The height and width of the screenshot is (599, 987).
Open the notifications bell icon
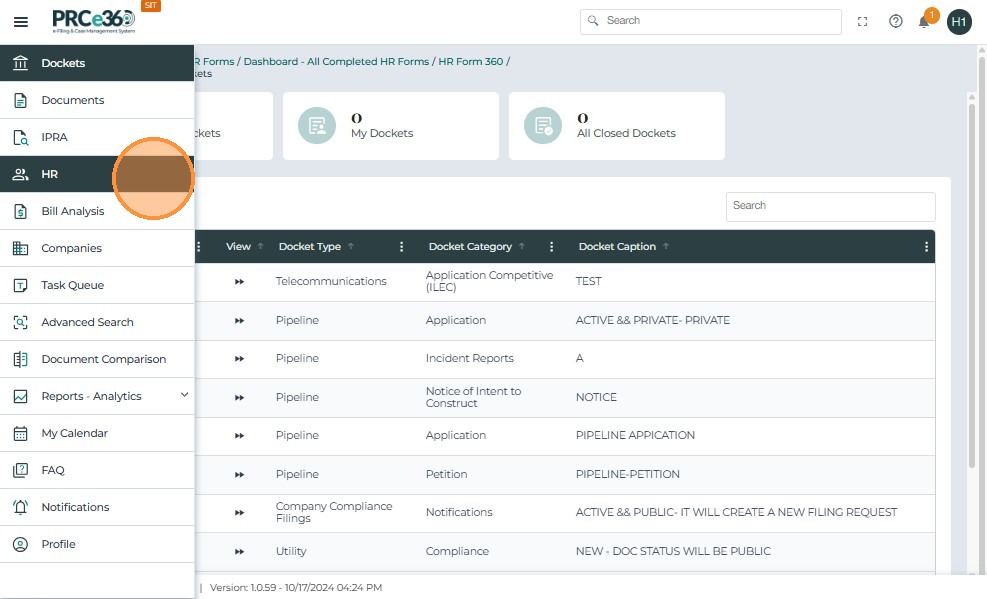(924, 22)
